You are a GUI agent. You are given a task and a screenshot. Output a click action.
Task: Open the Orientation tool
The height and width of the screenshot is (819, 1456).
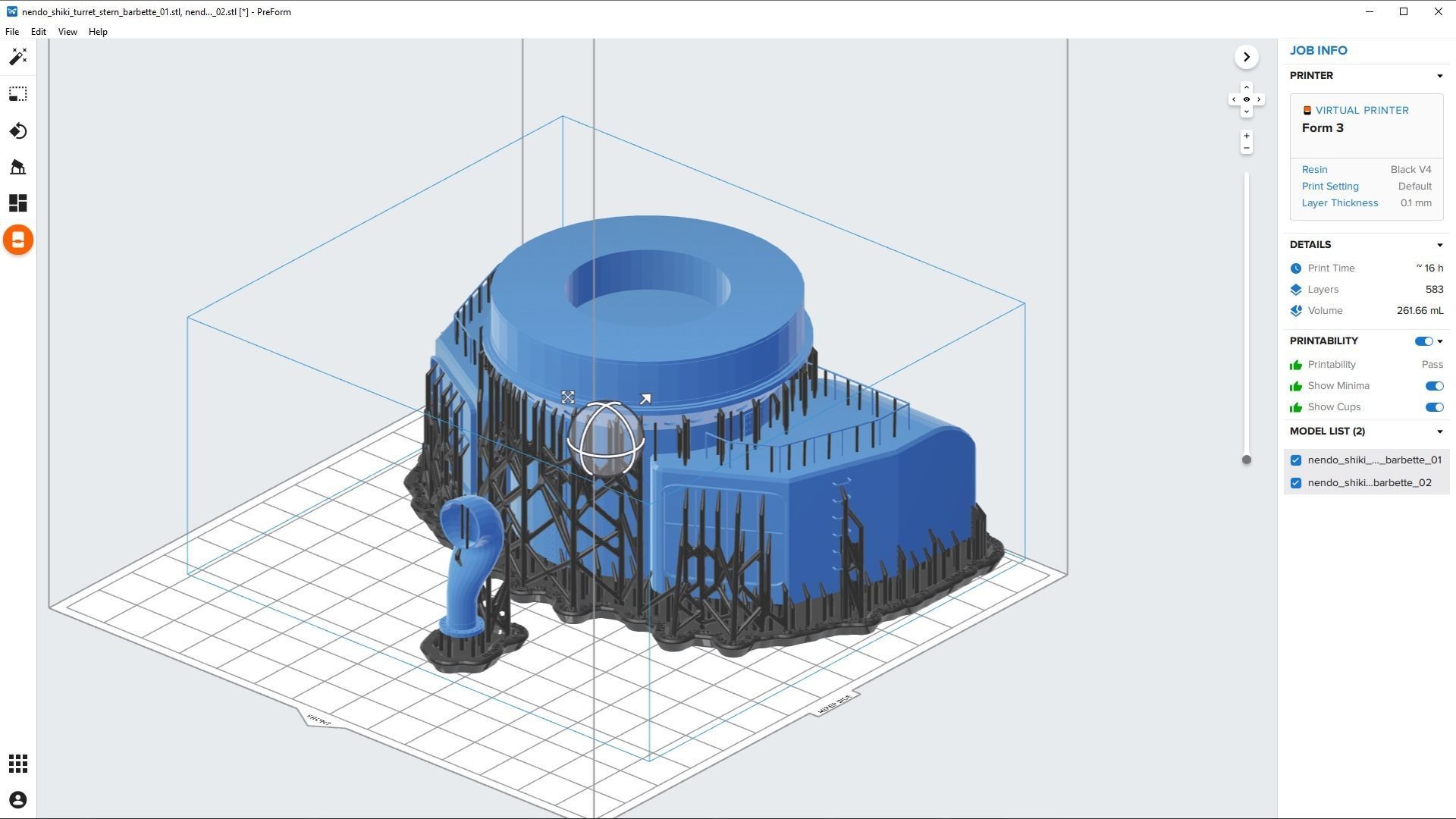[18, 131]
